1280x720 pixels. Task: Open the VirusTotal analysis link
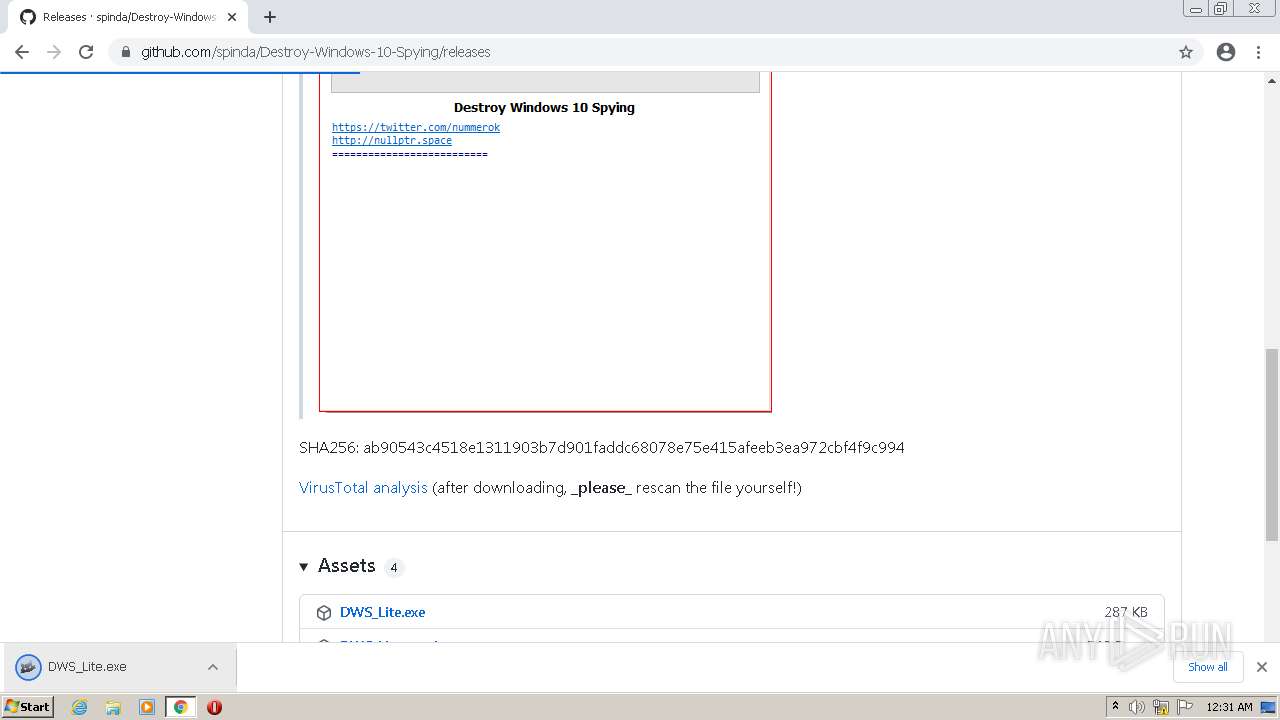click(x=363, y=488)
